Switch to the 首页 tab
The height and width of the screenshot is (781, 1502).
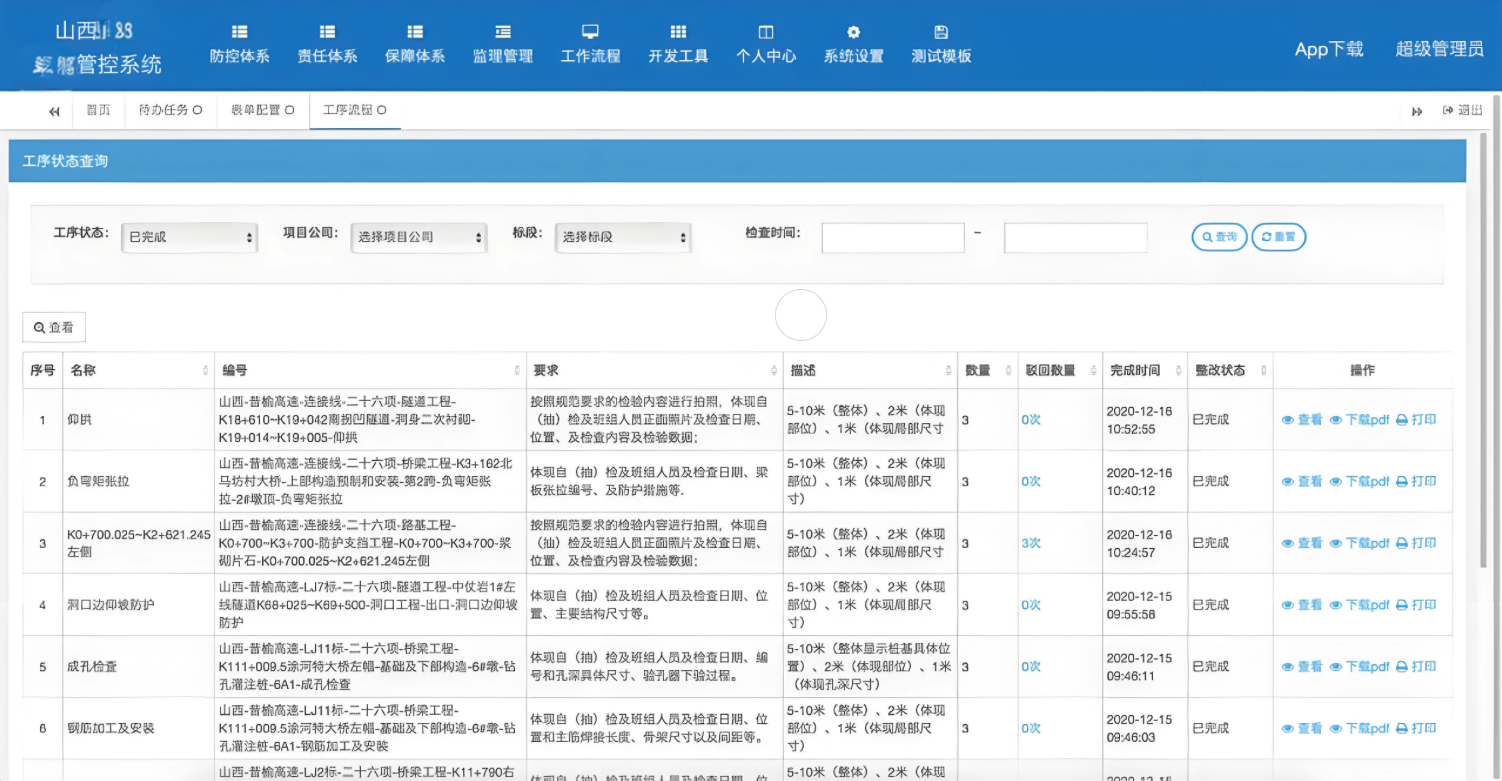pyautogui.click(x=98, y=110)
